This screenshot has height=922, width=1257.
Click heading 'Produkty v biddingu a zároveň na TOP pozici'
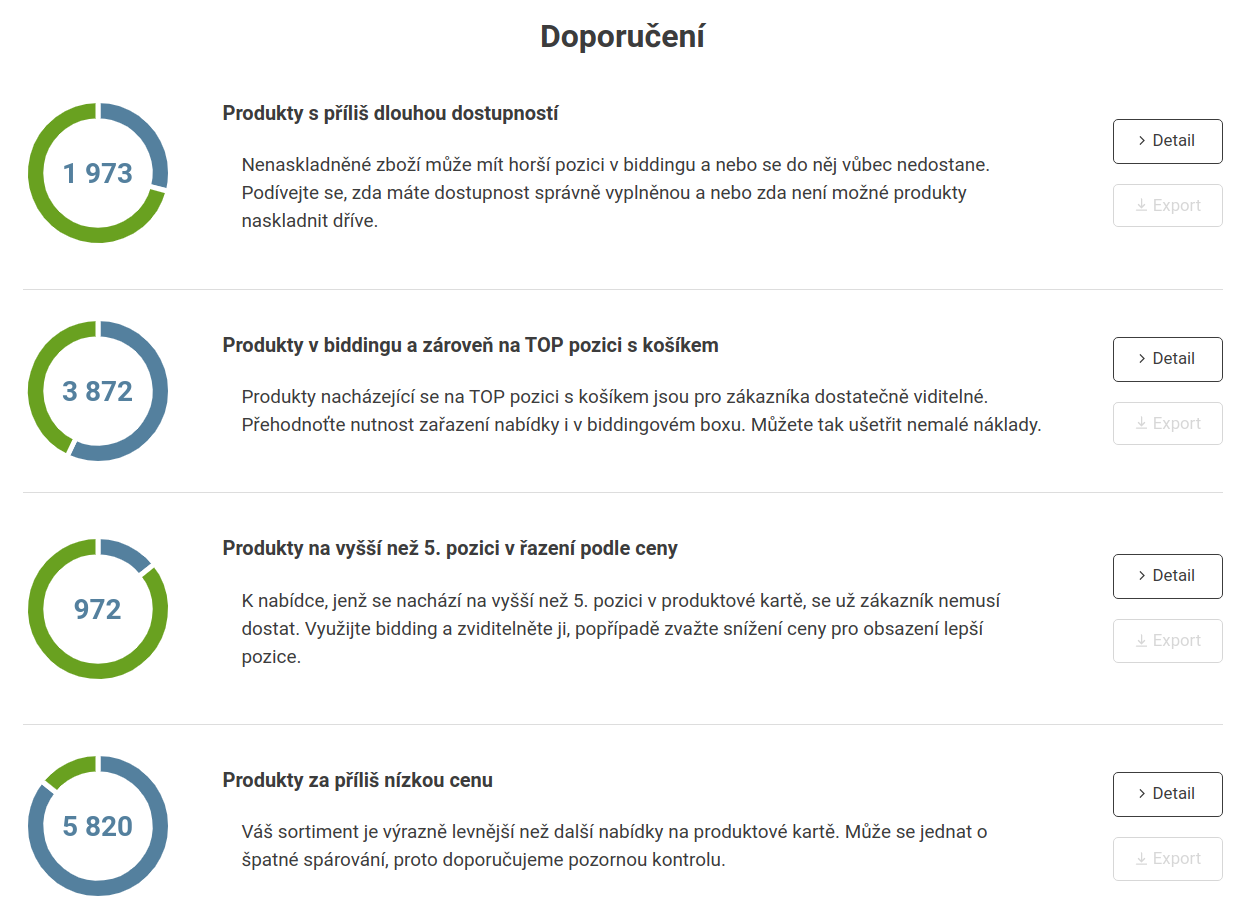470,345
